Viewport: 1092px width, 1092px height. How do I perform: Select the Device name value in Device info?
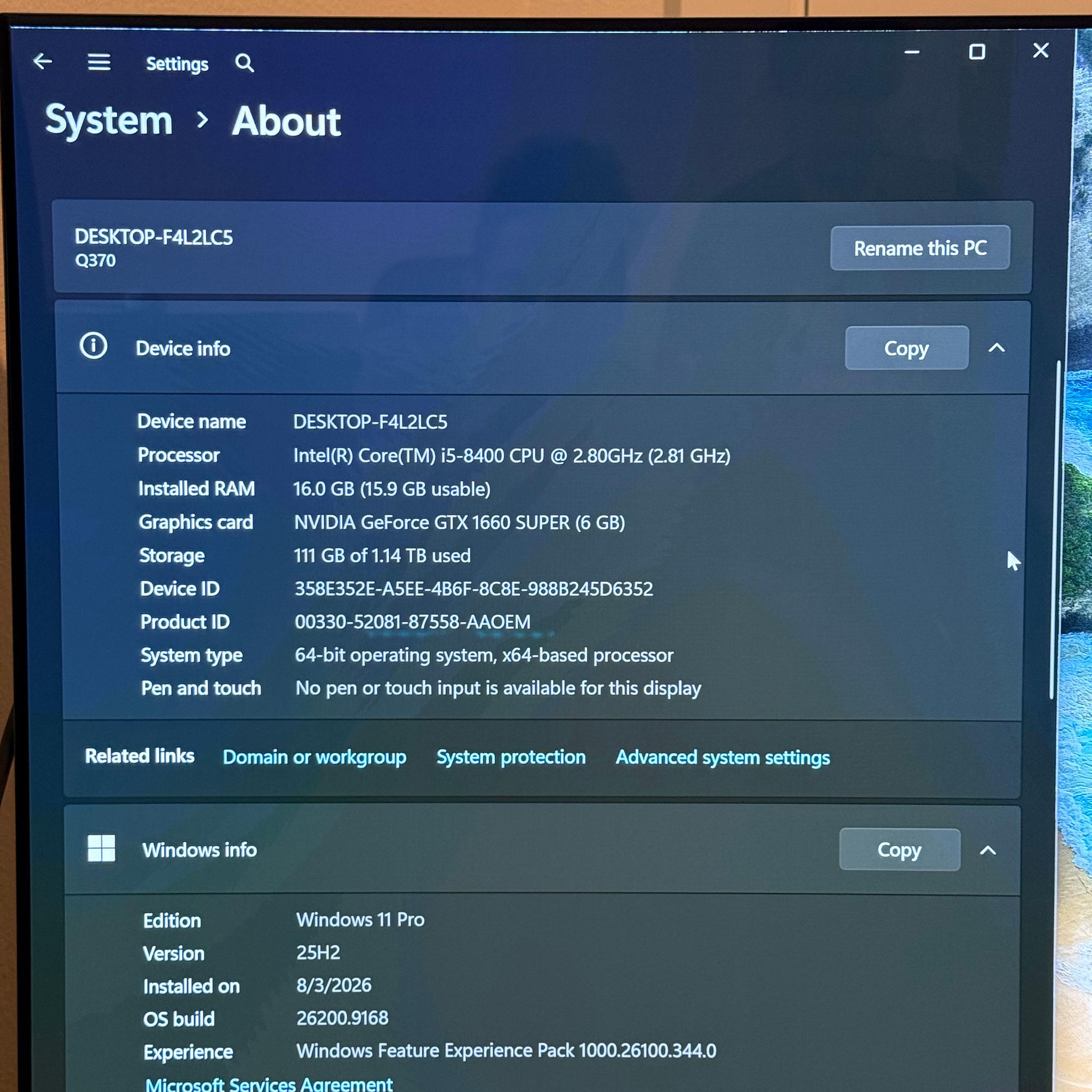coord(370,422)
